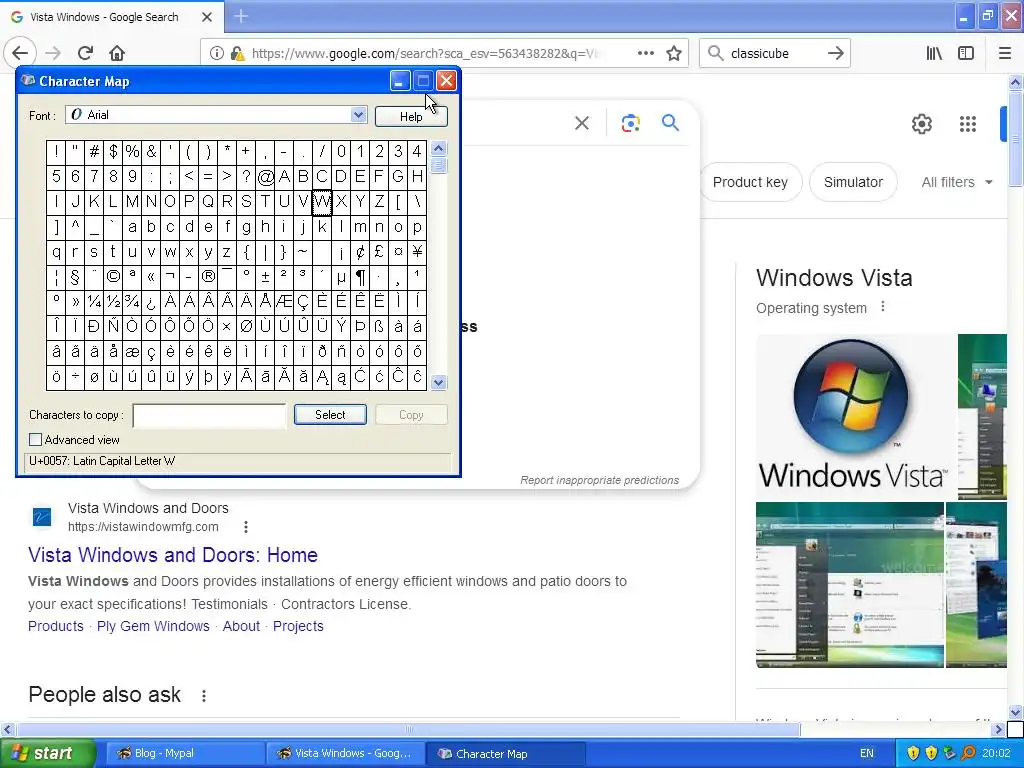Viewport: 1024px width, 768px height.
Task: Click Report inappropriate predictions link
Action: 600,480
